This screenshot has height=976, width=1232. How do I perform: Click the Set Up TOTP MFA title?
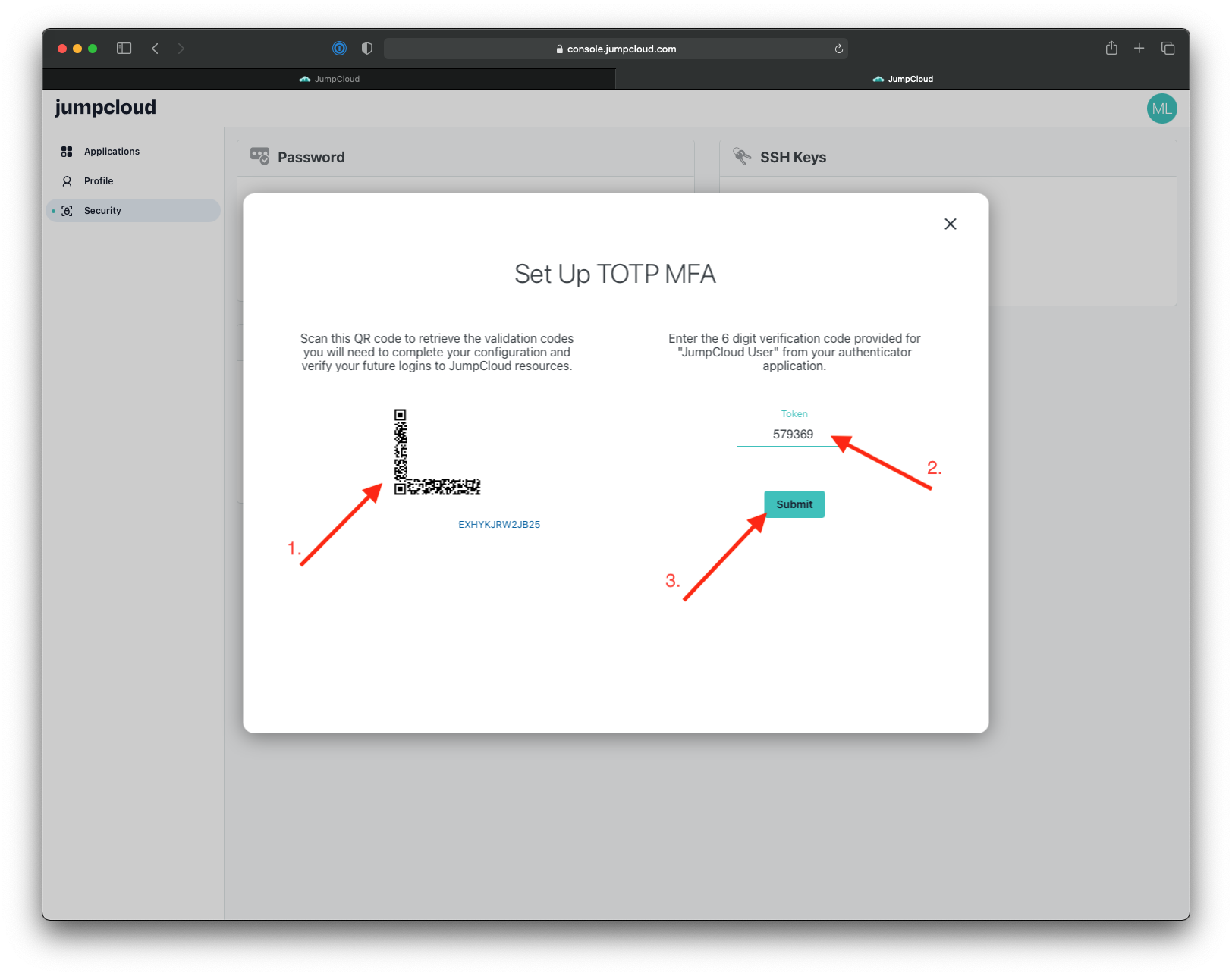pos(615,274)
